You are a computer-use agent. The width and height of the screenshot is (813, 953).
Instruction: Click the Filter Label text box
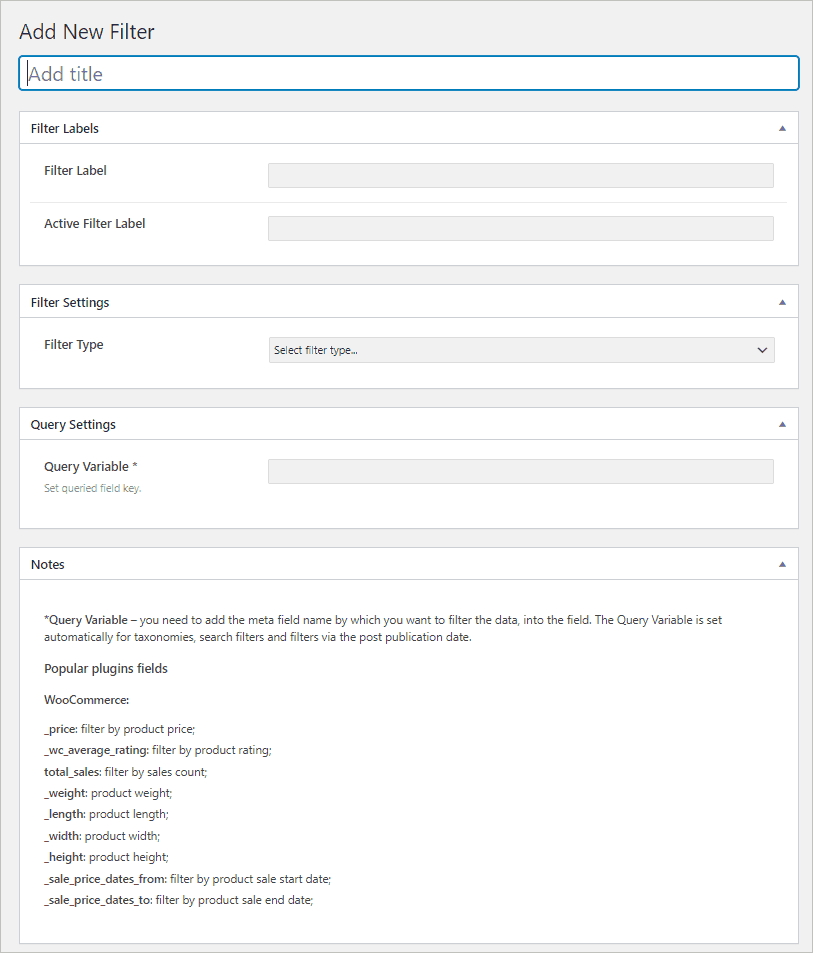tap(520, 175)
